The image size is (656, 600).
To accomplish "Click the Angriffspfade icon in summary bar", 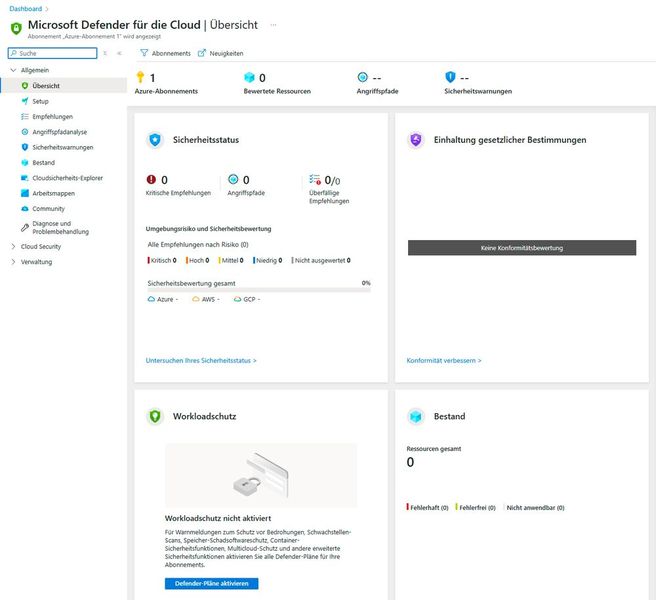I will coord(362,77).
